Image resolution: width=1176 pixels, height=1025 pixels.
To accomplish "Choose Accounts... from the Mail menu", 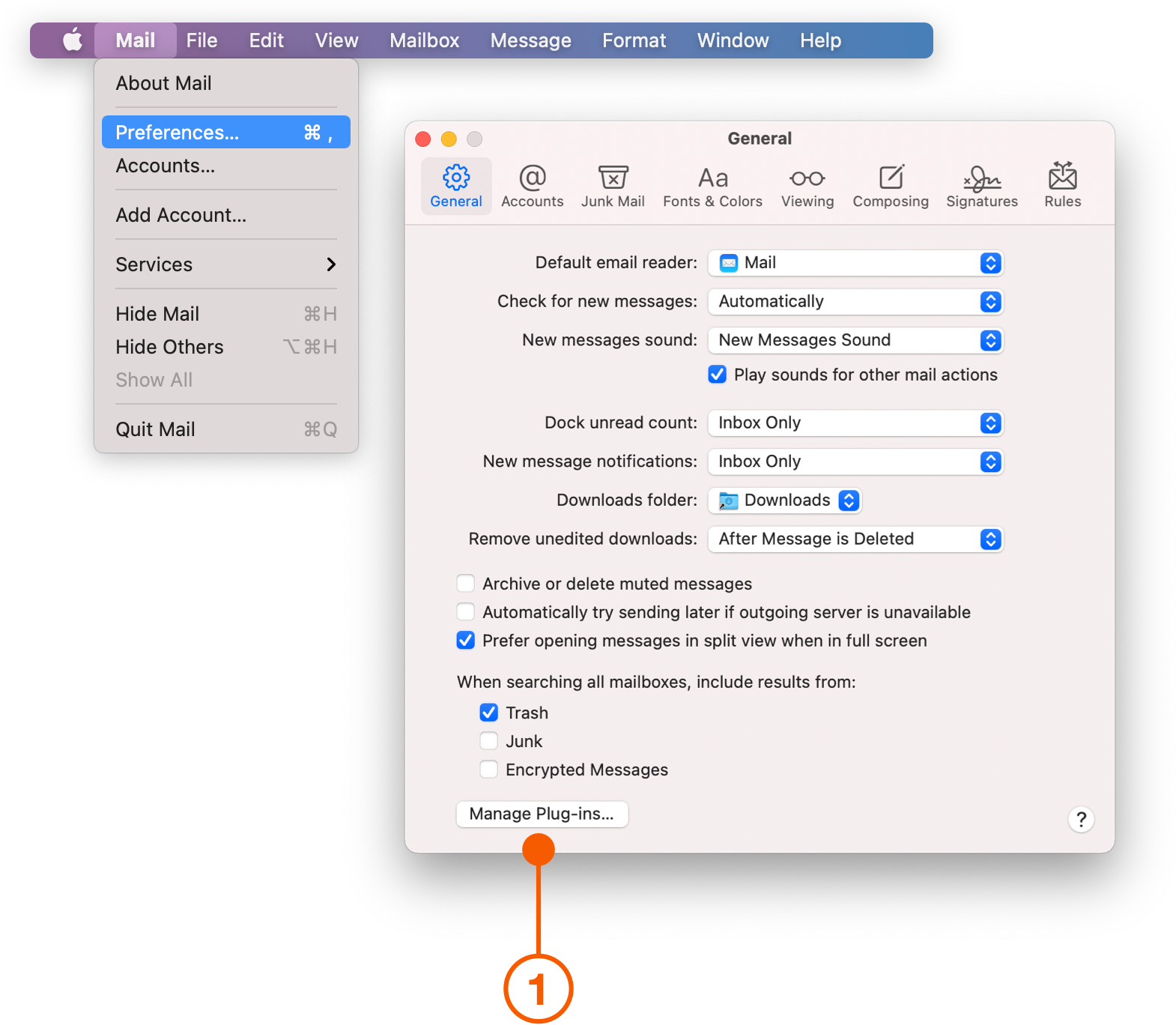I will (225, 166).
